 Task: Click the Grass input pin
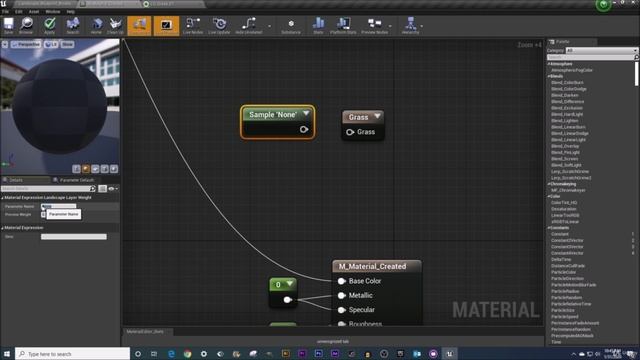click(350, 132)
